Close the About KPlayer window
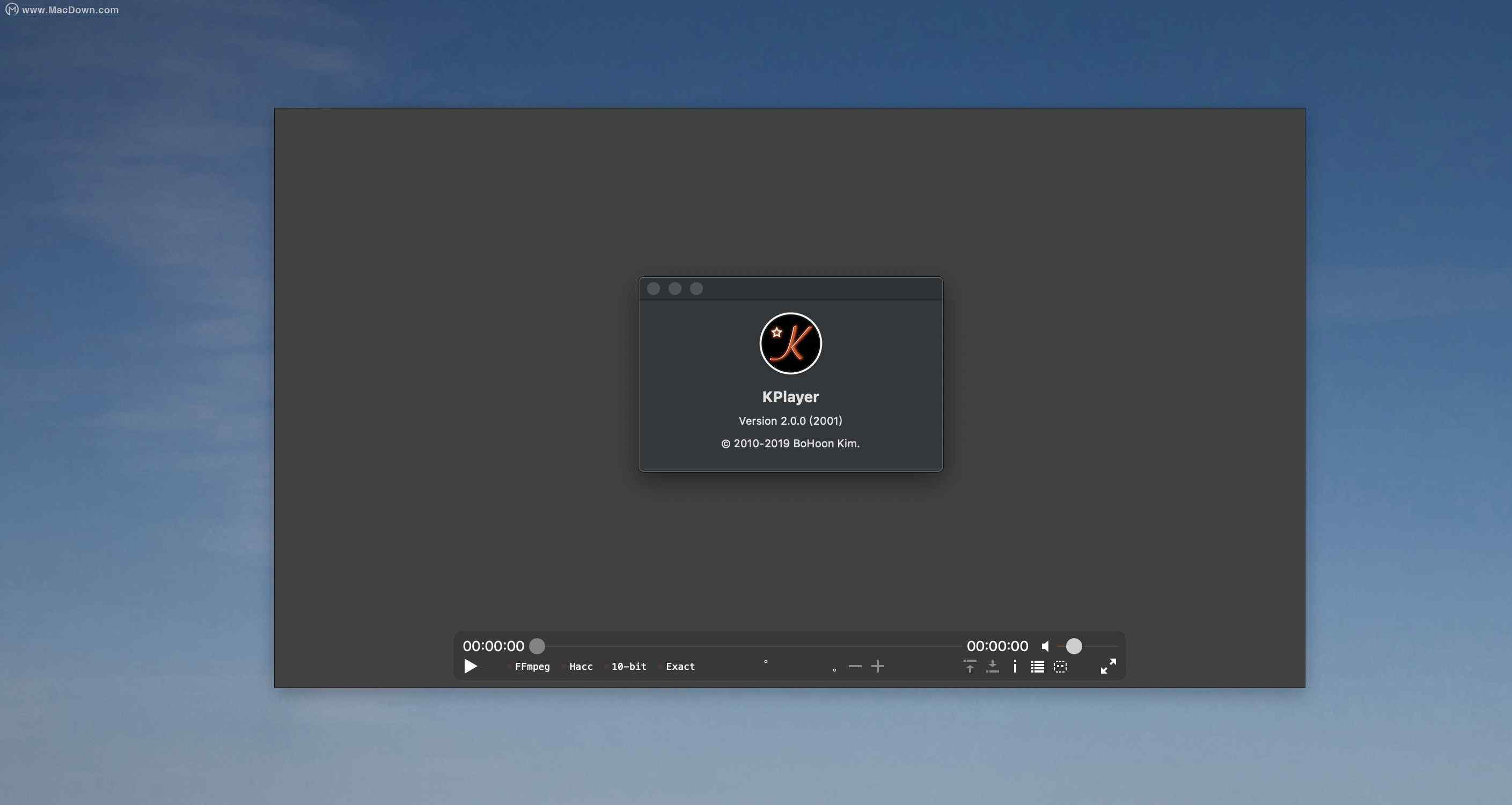1512x805 pixels. coord(654,288)
